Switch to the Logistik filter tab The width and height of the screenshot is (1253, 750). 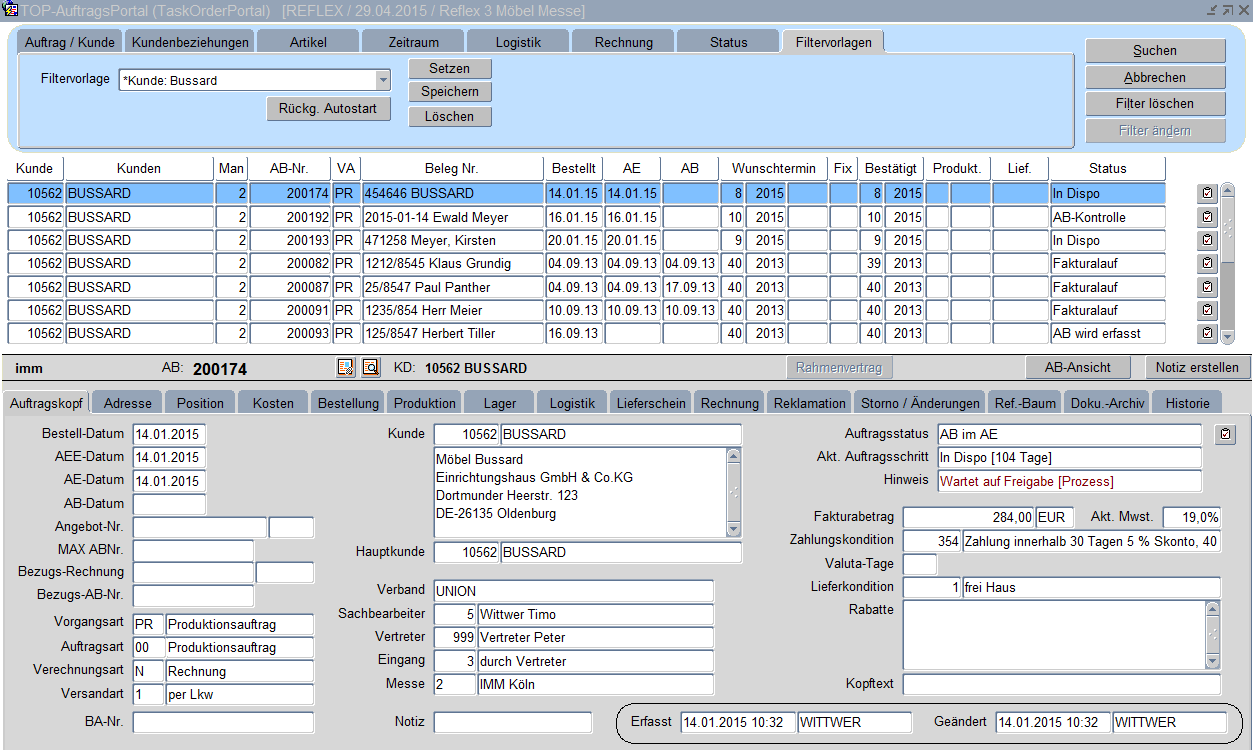point(518,42)
